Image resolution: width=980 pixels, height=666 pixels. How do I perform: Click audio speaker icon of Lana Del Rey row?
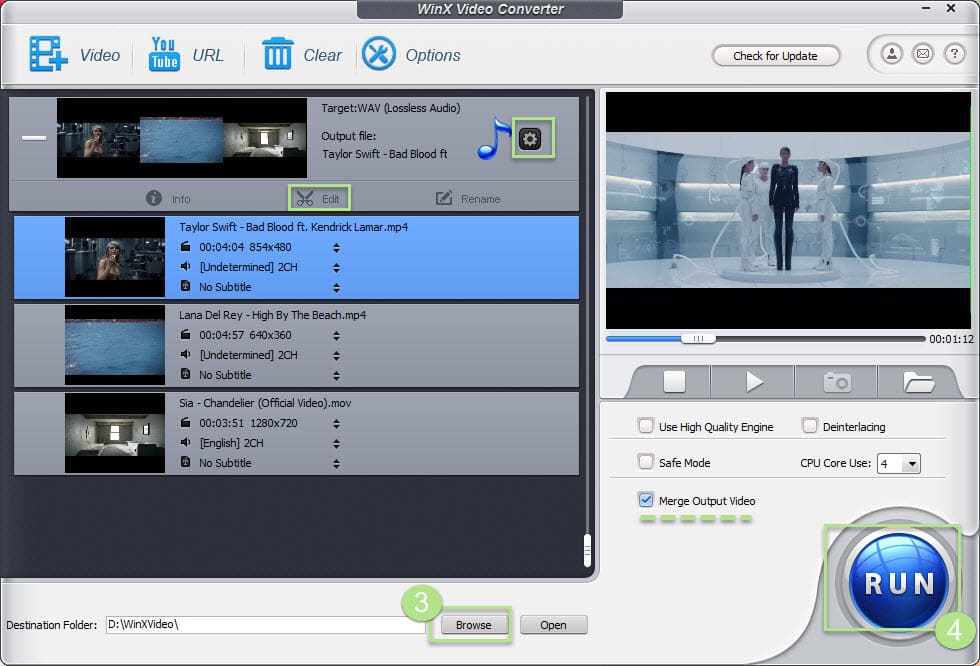[186, 355]
